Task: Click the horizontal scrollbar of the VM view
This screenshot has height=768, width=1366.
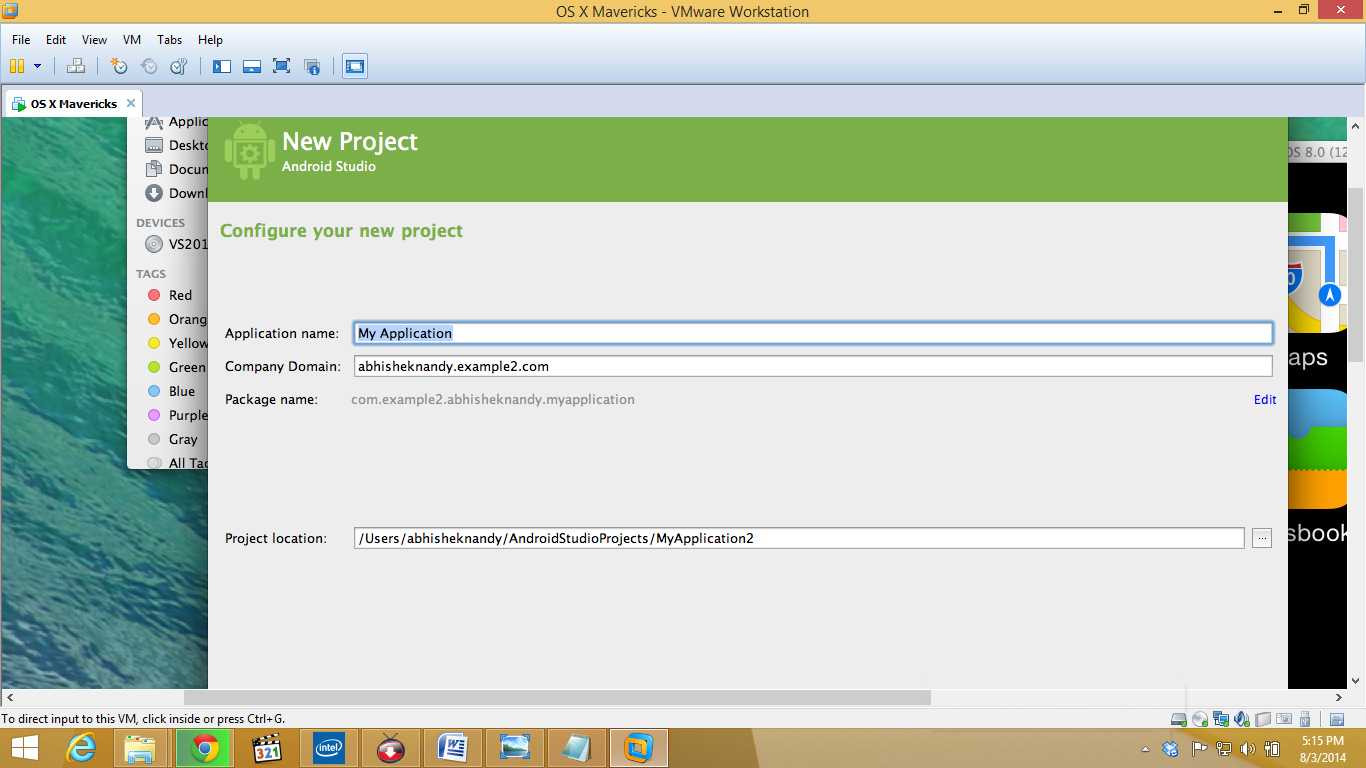Action: pyautogui.click(x=557, y=697)
